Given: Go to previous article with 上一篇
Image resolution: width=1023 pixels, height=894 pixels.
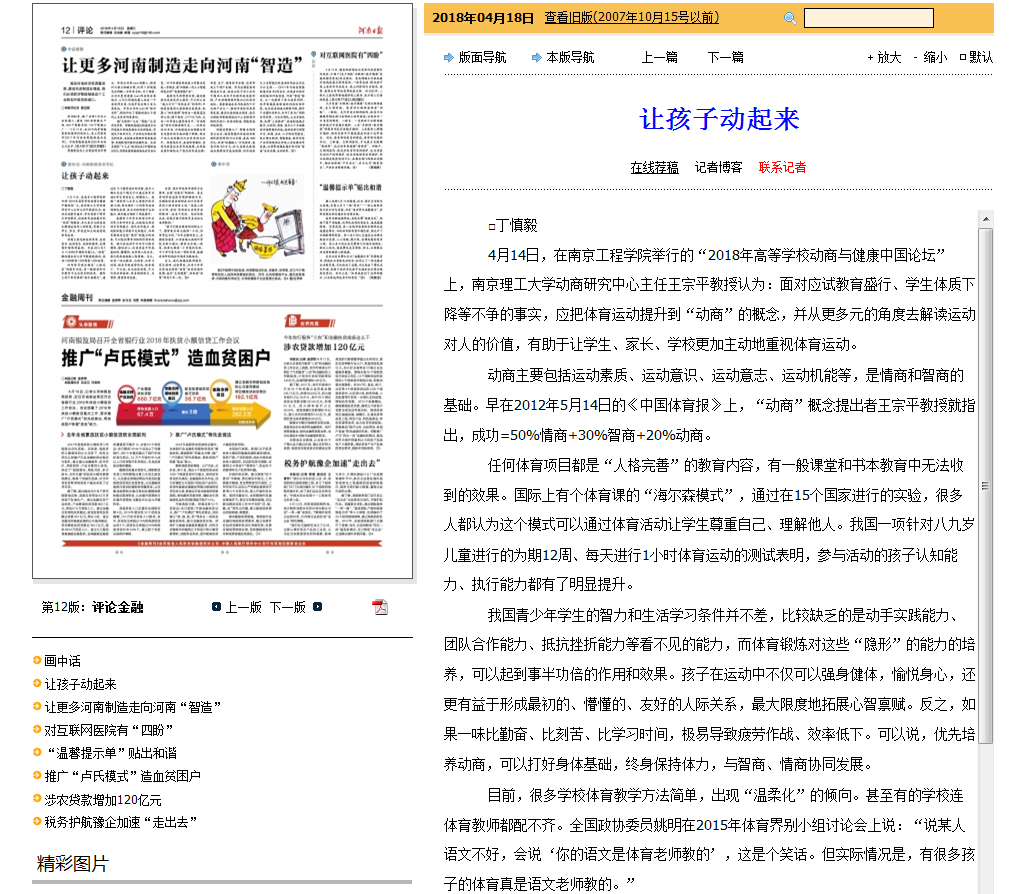Looking at the screenshot, I should (x=659, y=57).
